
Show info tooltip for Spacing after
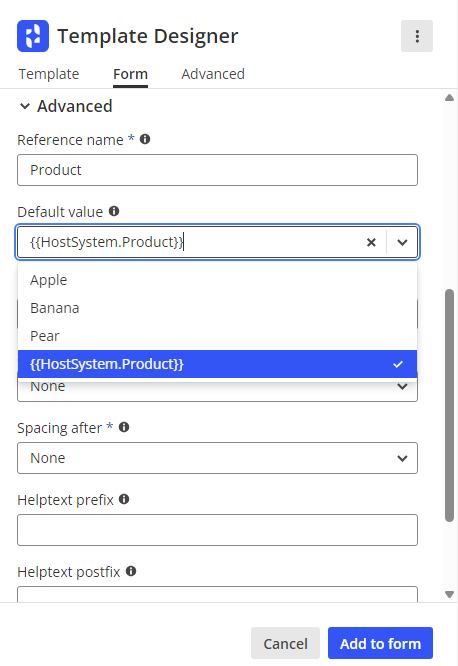pos(124,427)
